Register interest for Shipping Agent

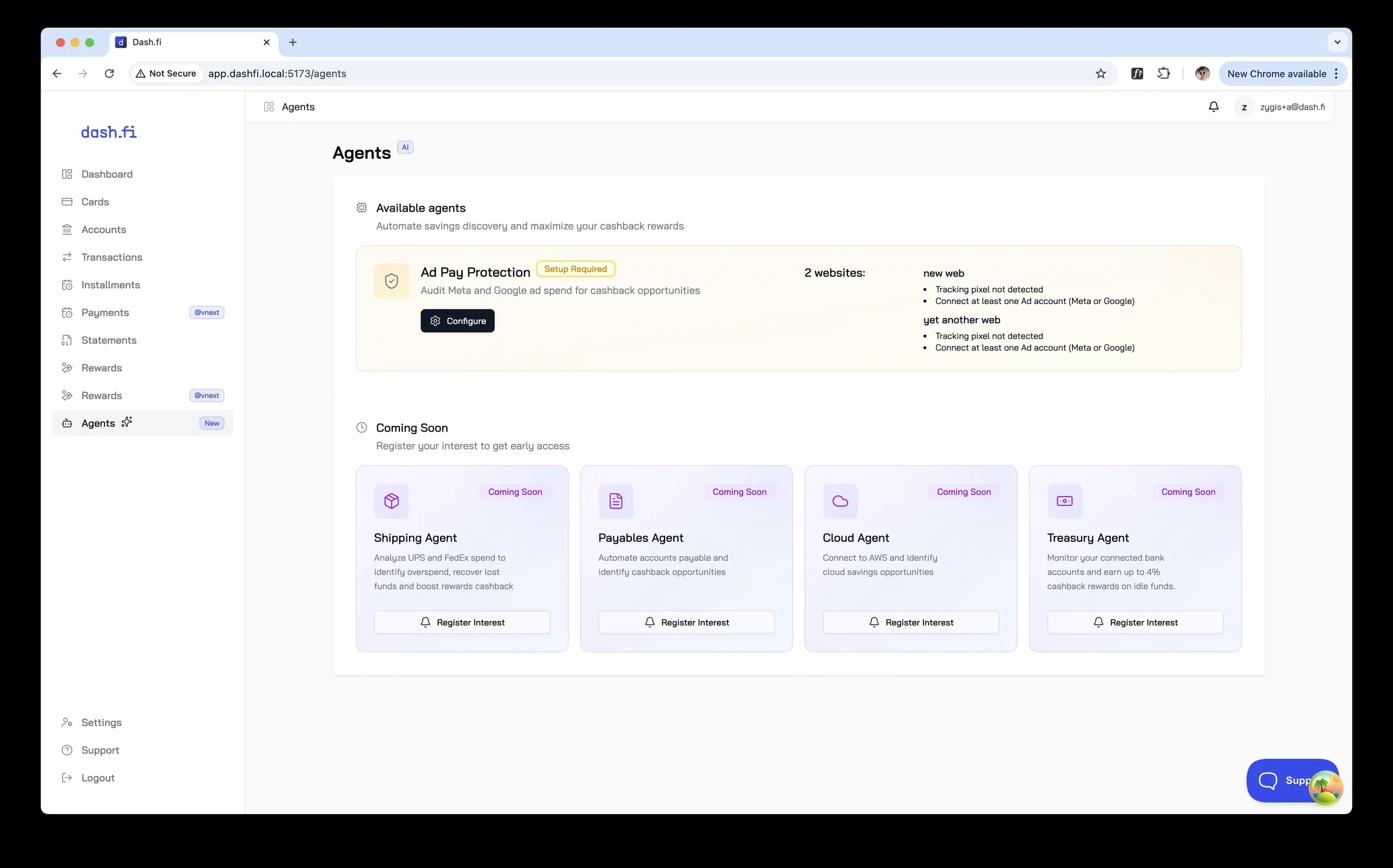[x=462, y=622]
